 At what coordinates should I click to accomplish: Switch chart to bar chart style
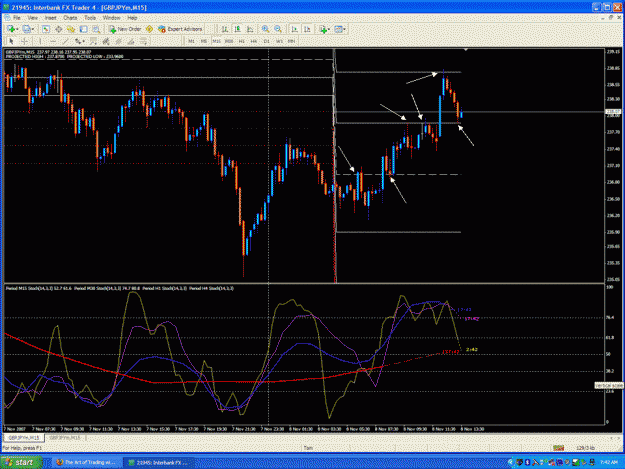tap(225, 29)
